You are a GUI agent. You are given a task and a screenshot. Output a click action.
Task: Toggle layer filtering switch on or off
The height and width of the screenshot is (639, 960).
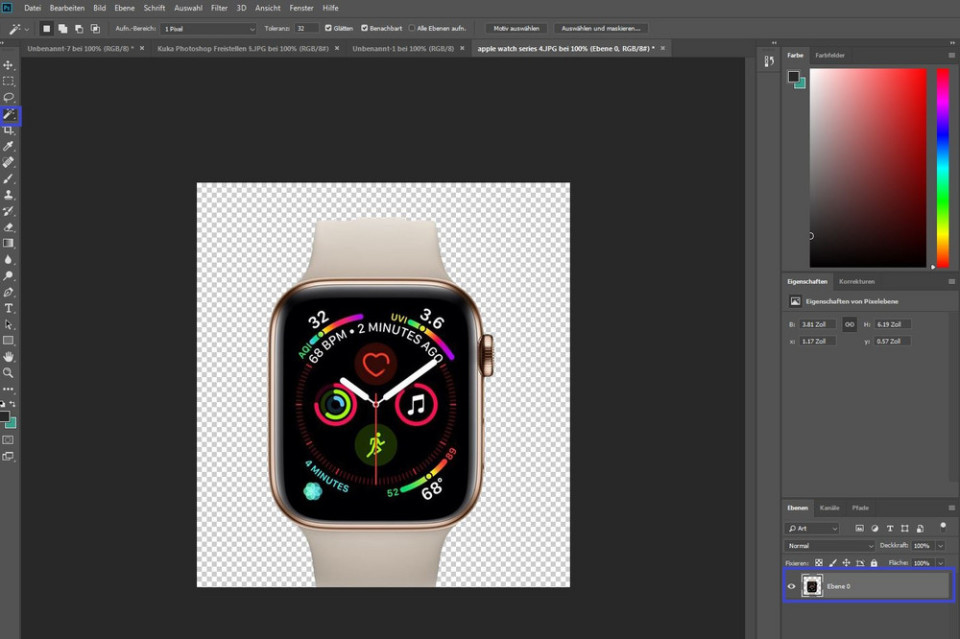(943, 526)
